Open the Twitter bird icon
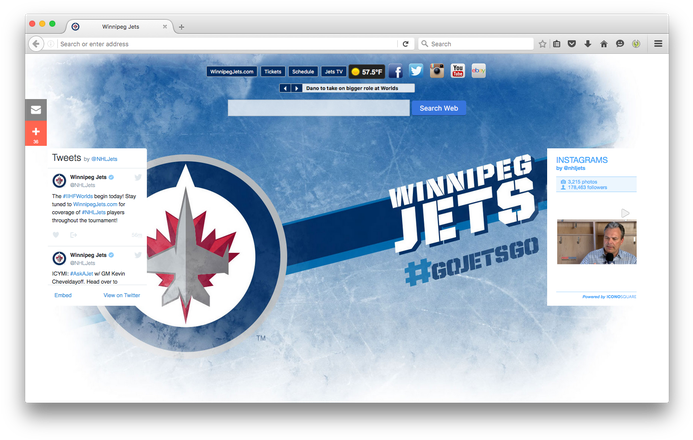This screenshot has height=440, width=693. pos(416,71)
